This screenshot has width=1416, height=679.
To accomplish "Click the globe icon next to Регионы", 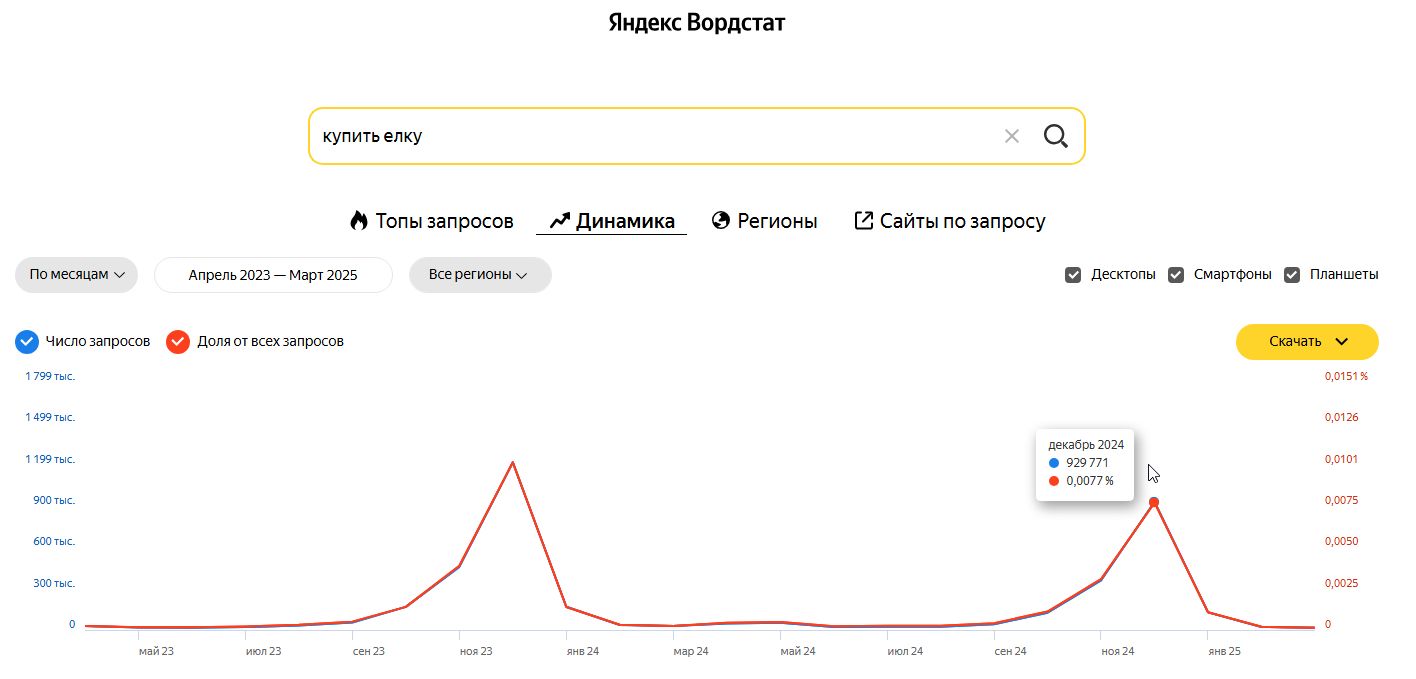I will 720,221.
